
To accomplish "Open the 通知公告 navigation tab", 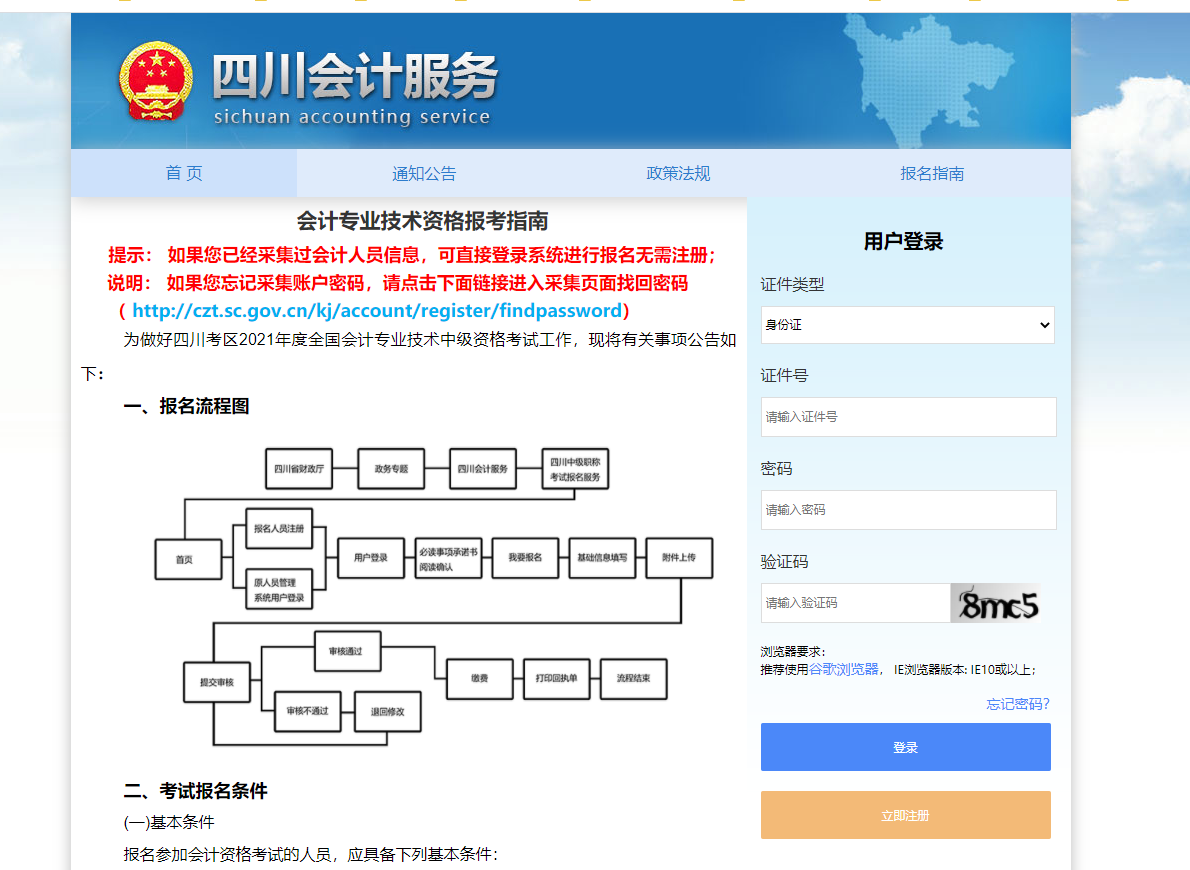I will point(424,173).
